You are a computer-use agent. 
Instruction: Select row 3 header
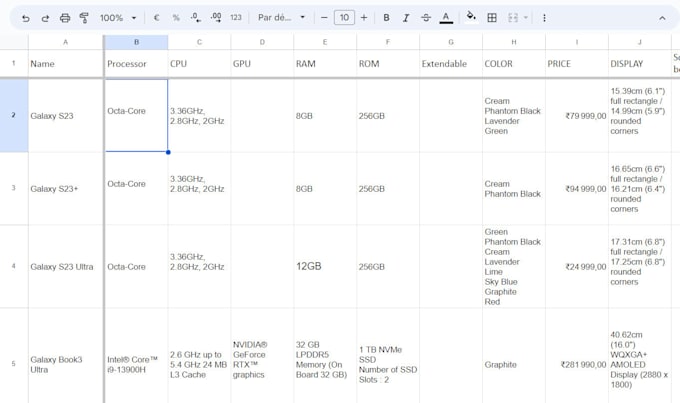pos(14,188)
